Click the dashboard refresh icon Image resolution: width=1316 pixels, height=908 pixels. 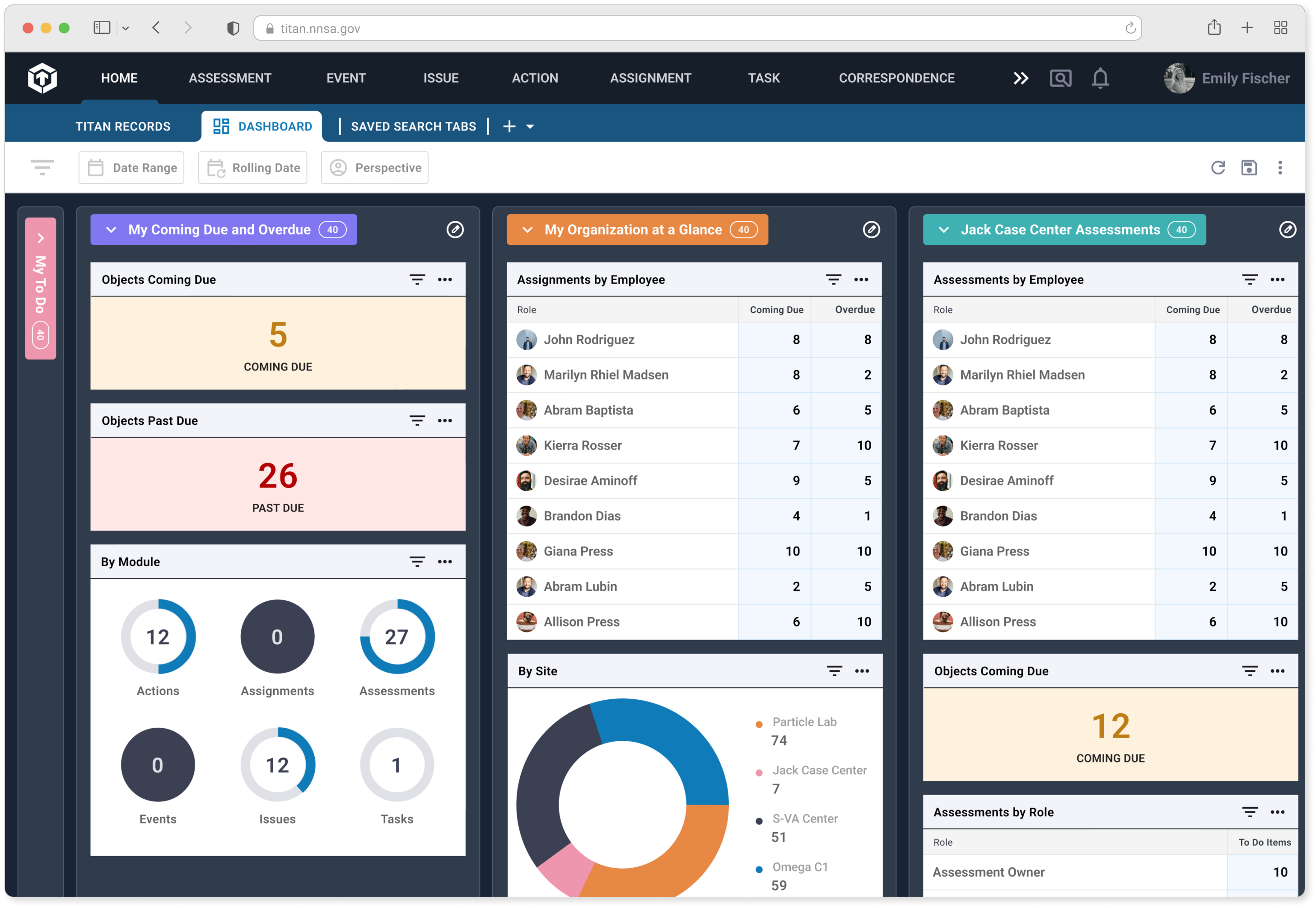tap(1218, 167)
